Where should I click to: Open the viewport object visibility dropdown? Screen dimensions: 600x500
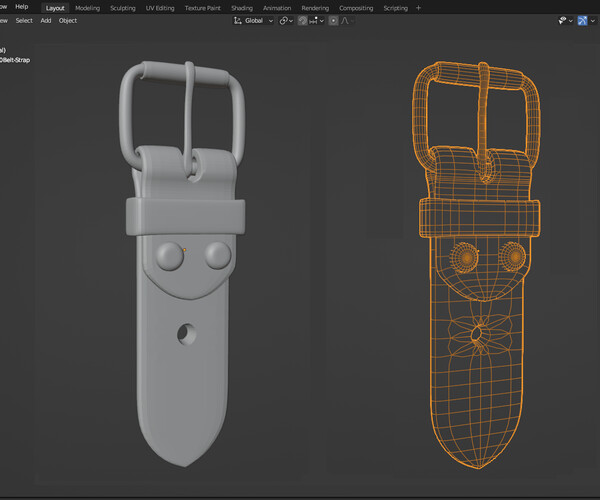[565, 21]
